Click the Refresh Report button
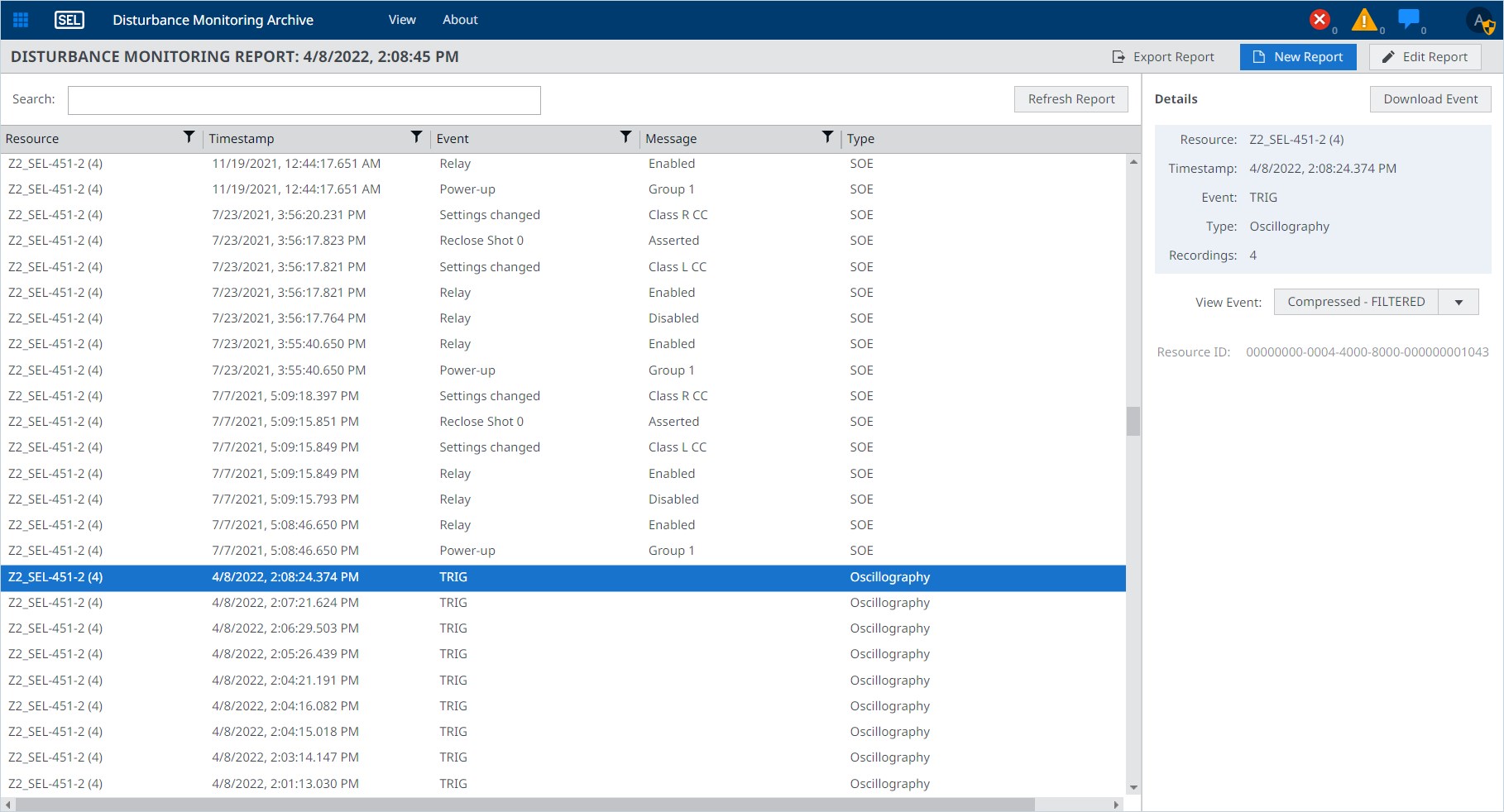 pos(1071,99)
